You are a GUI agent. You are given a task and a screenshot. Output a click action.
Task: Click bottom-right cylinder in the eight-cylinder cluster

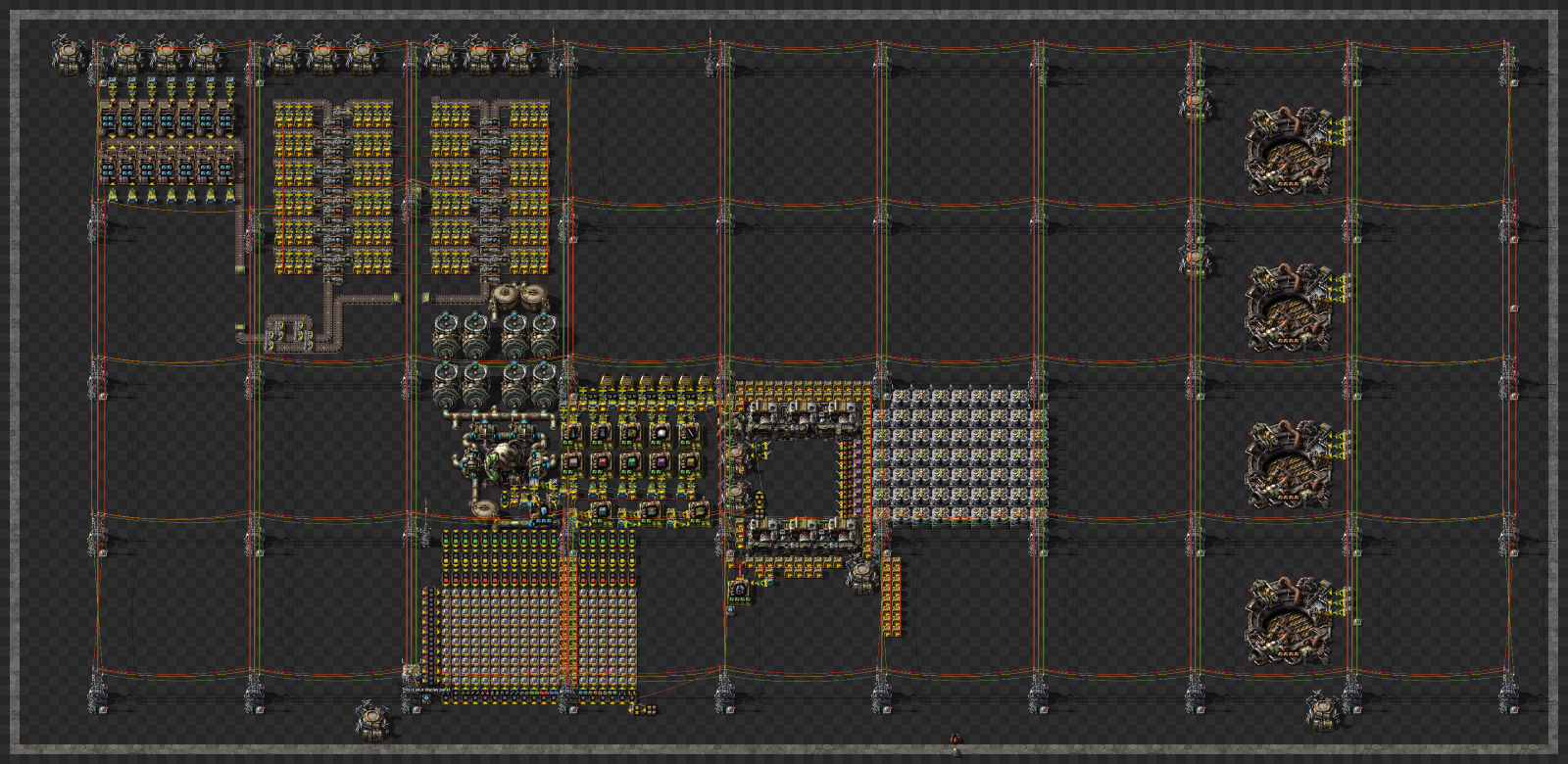[544, 385]
